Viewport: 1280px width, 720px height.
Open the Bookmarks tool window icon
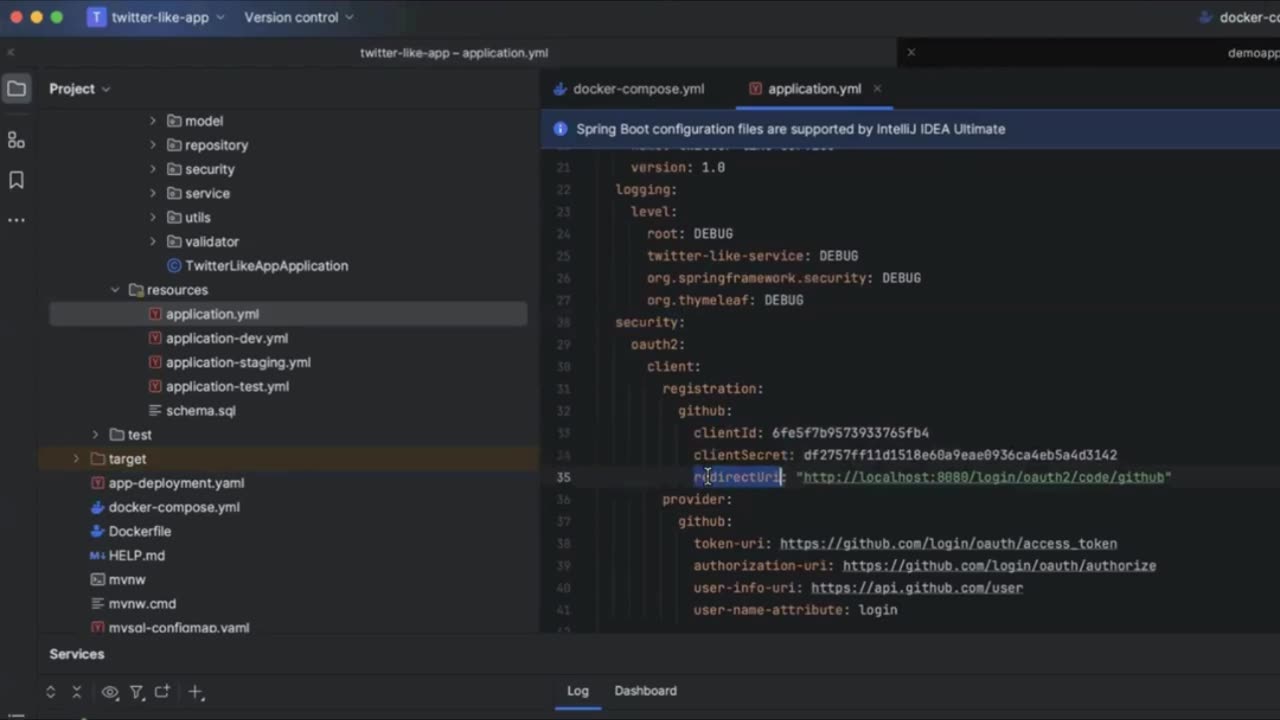point(16,180)
